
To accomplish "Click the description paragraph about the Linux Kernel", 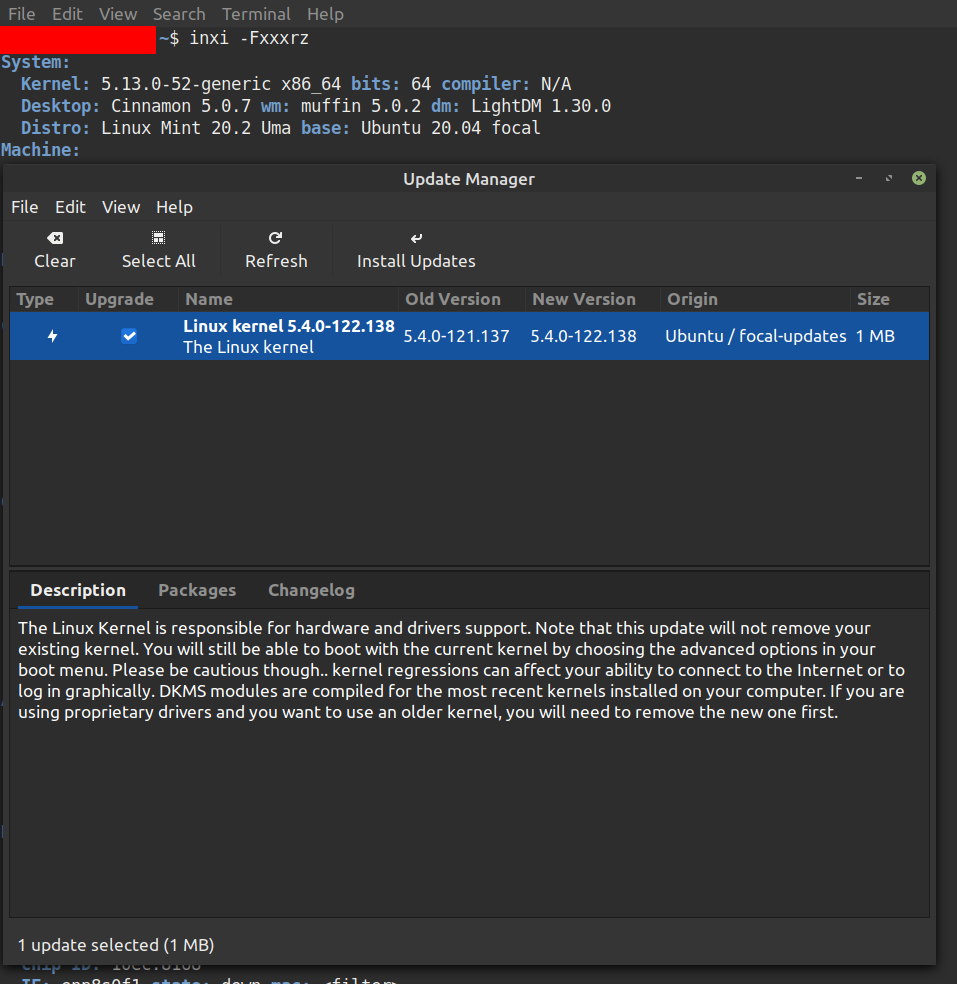I will [x=461, y=670].
